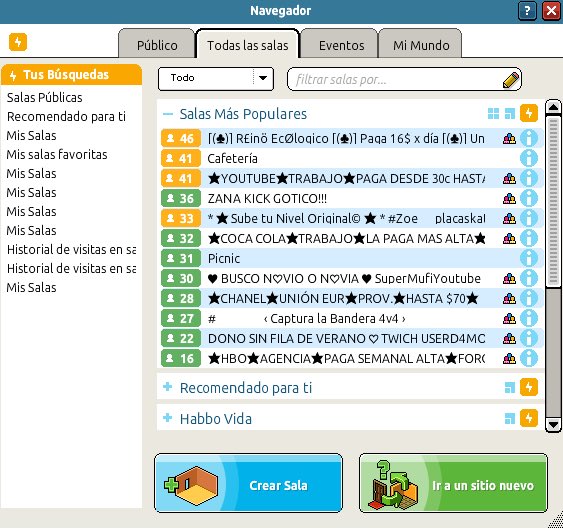The width and height of the screenshot is (563, 529).
Task: Expand the Habbo Vida section
Action: pyautogui.click(x=167, y=418)
